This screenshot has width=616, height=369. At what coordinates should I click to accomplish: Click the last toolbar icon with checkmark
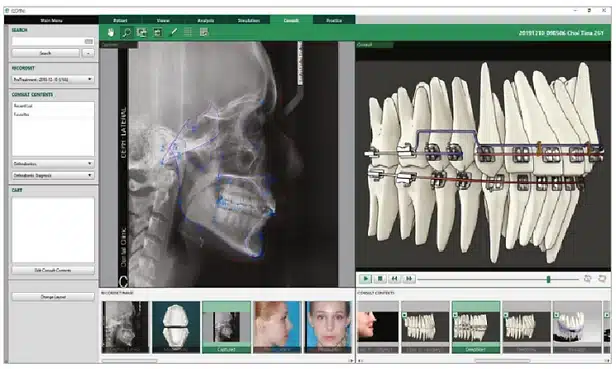tap(204, 33)
